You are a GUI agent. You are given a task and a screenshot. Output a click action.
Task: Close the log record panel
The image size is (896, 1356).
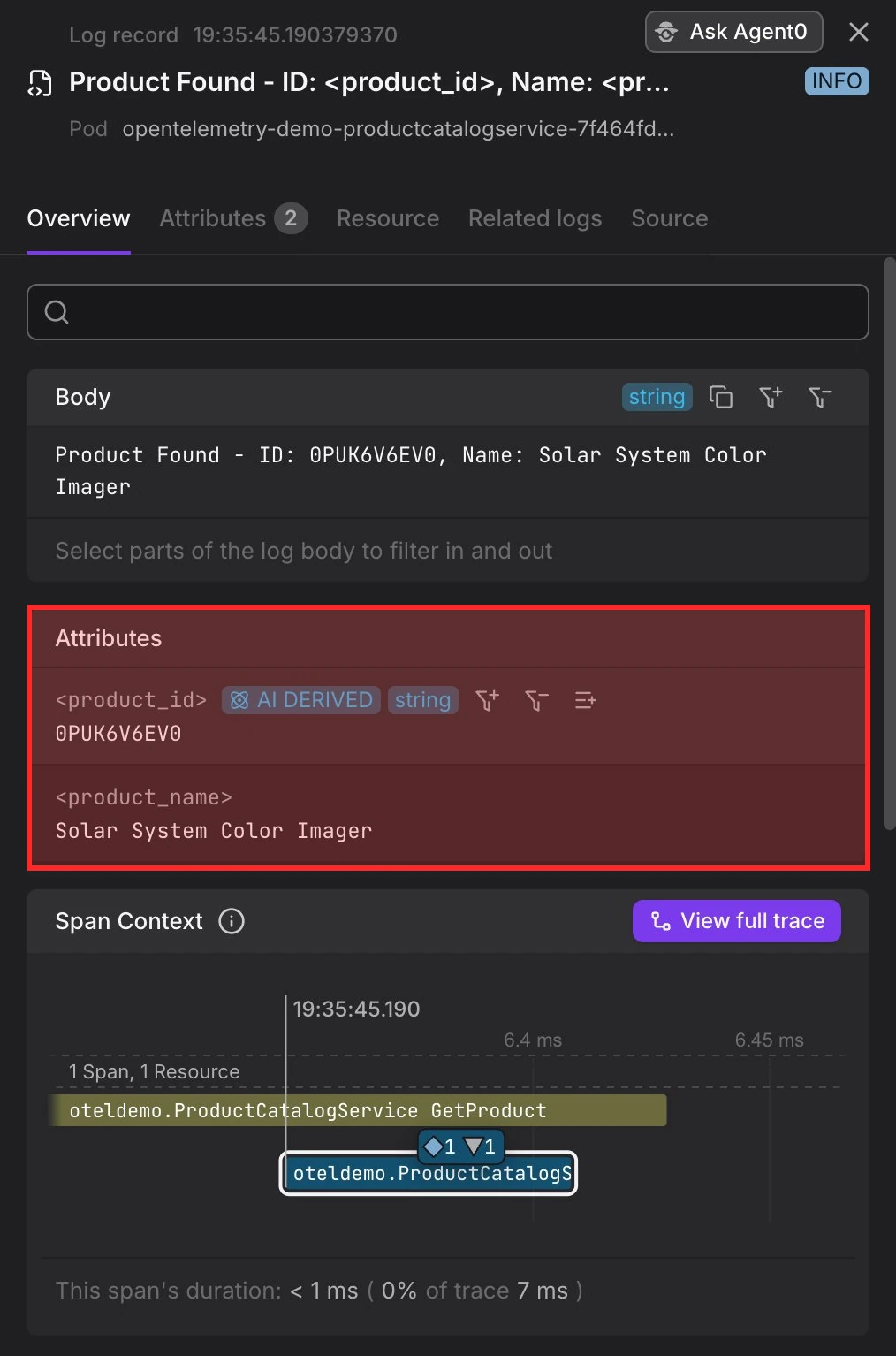tap(858, 33)
